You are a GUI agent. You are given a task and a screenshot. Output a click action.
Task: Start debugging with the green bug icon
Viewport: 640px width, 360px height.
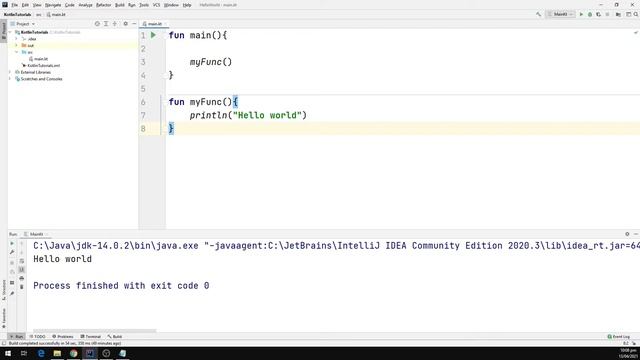pos(590,14)
